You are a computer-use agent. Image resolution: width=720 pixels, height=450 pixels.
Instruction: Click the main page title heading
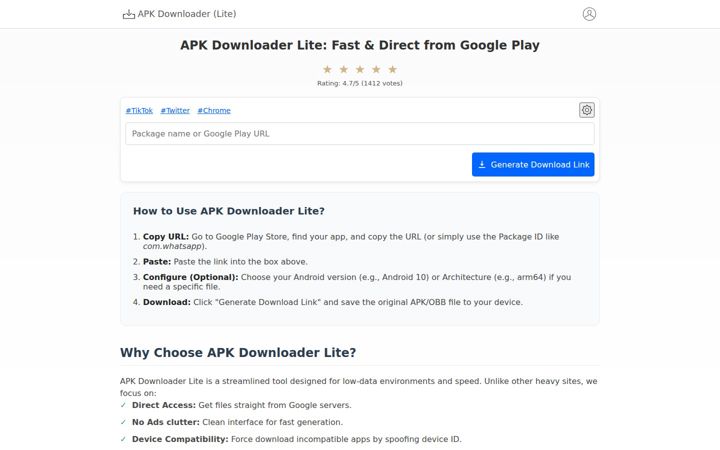360,45
